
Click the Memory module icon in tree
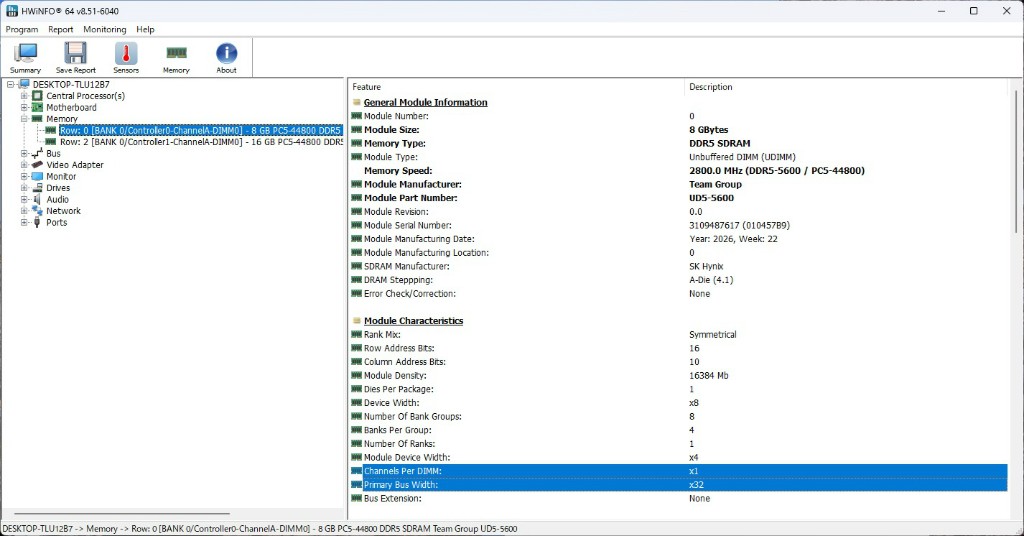37,119
